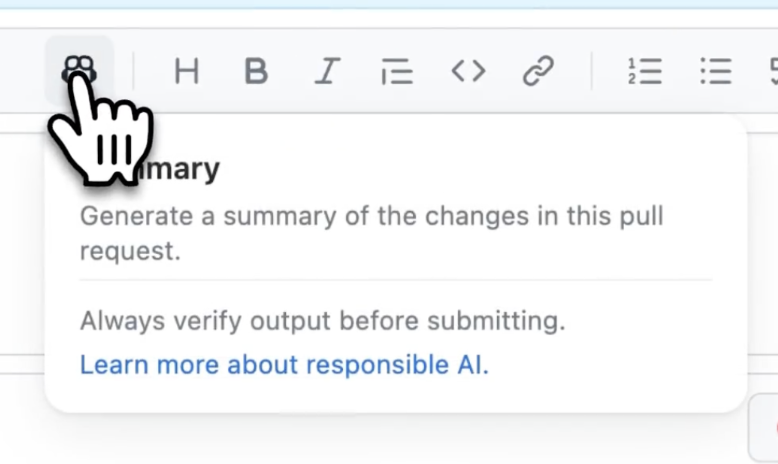This screenshot has height=464, width=778.
Task: Click the Copilot summary icon
Action: pos(80,70)
